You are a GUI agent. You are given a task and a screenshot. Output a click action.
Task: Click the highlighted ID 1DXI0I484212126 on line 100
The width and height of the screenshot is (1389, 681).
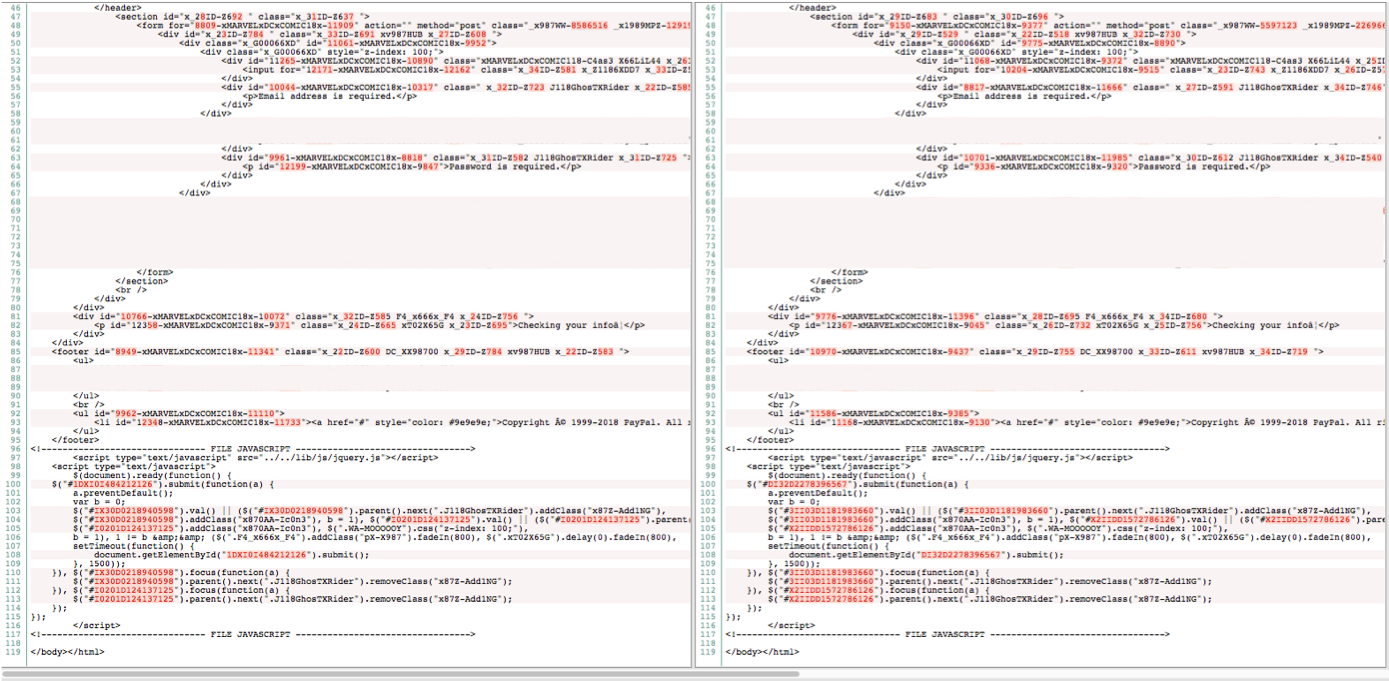click(x=101, y=484)
